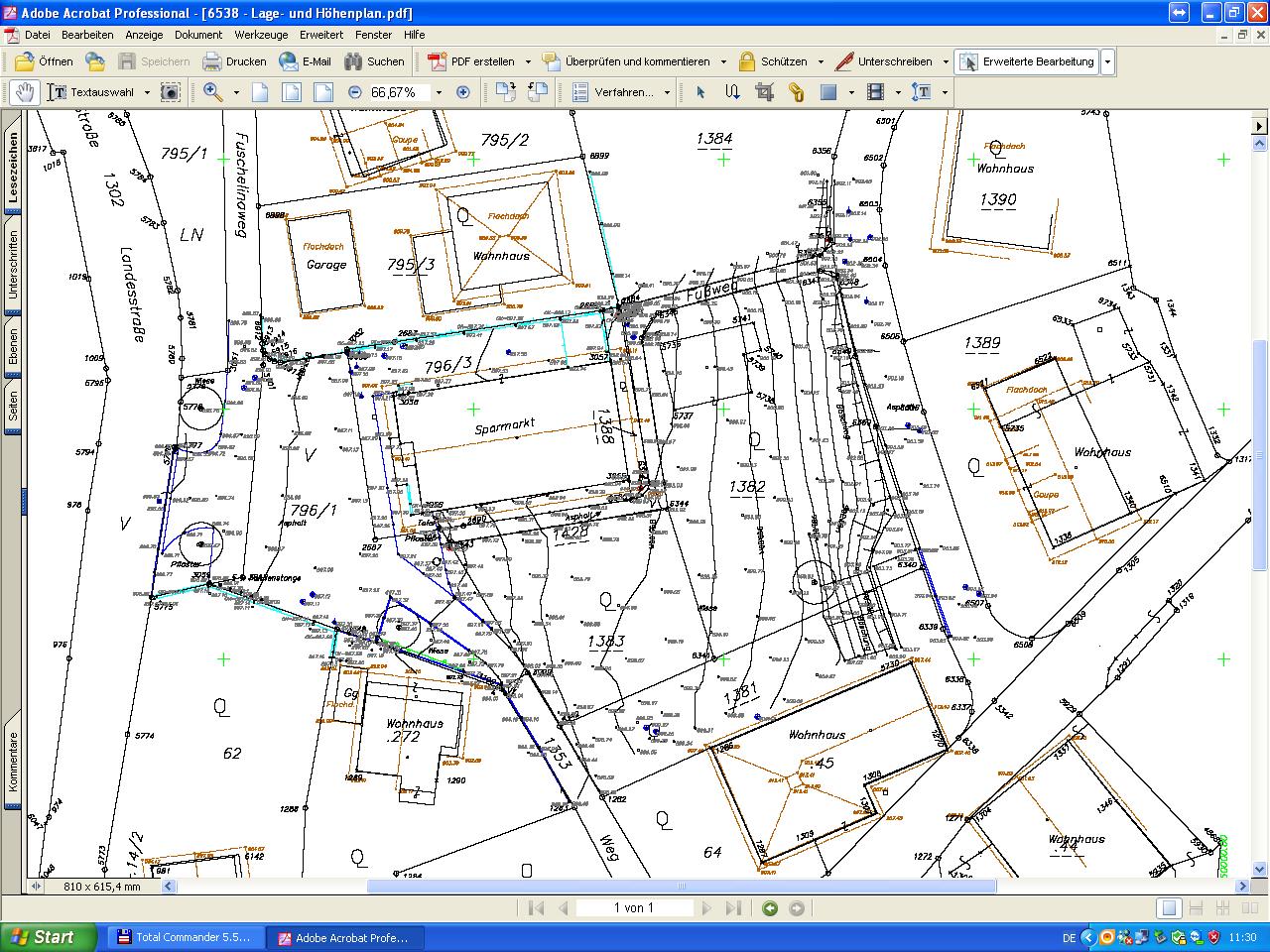This screenshot has height=952, width=1270.
Task: Click the zoom out minus button
Action: click(x=355, y=92)
